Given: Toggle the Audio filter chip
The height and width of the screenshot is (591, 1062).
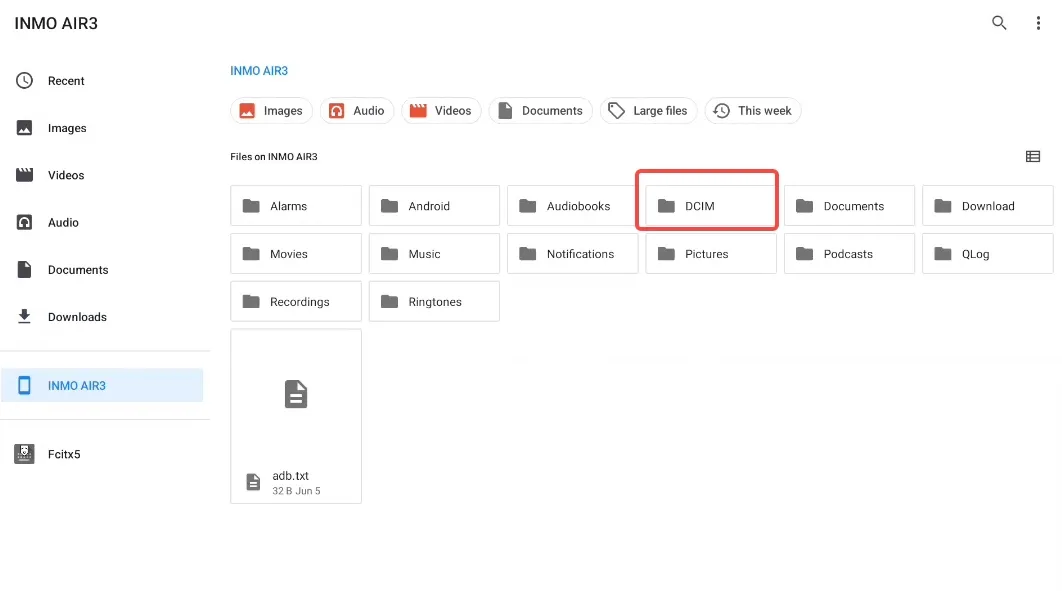Looking at the screenshot, I should point(357,111).
